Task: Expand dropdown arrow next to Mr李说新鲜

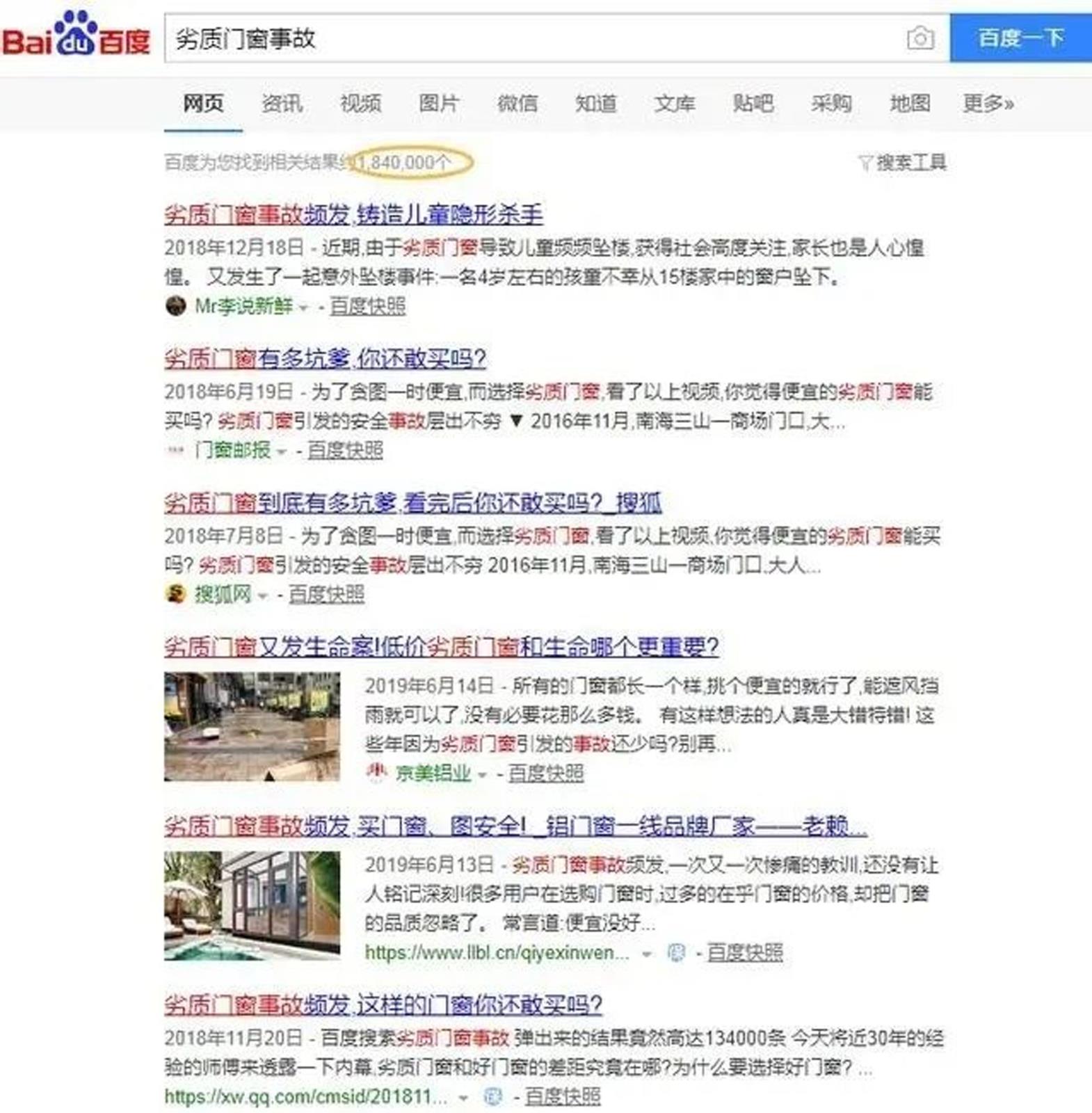Action: [303, 307]
